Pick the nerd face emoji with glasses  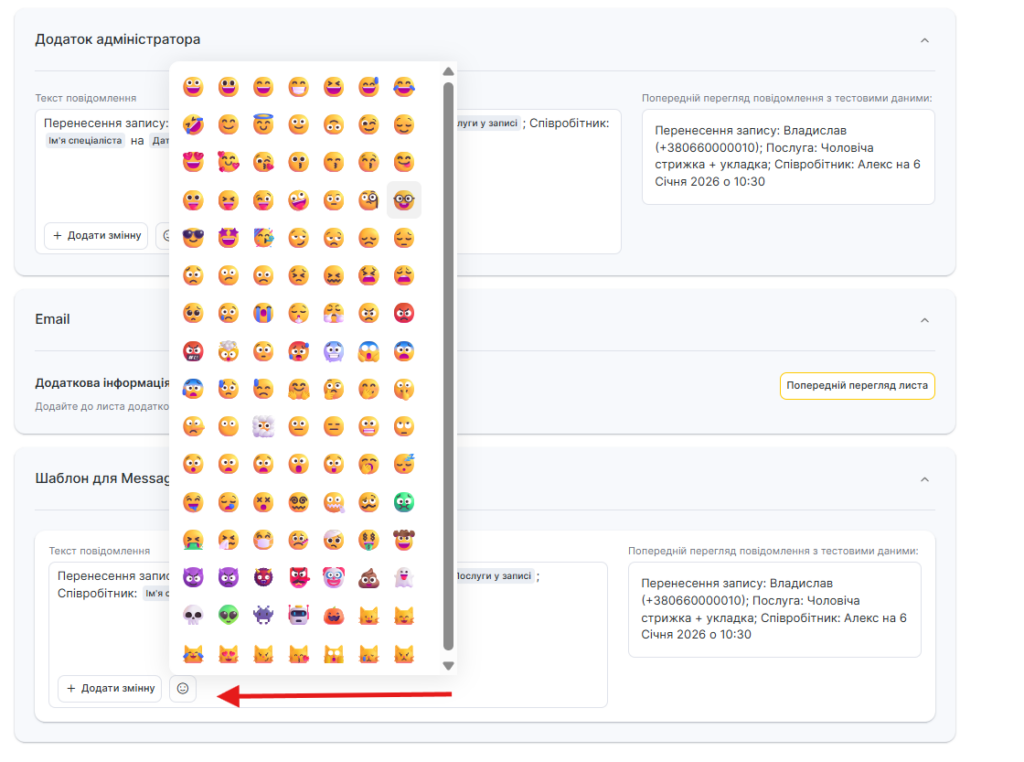404,200
